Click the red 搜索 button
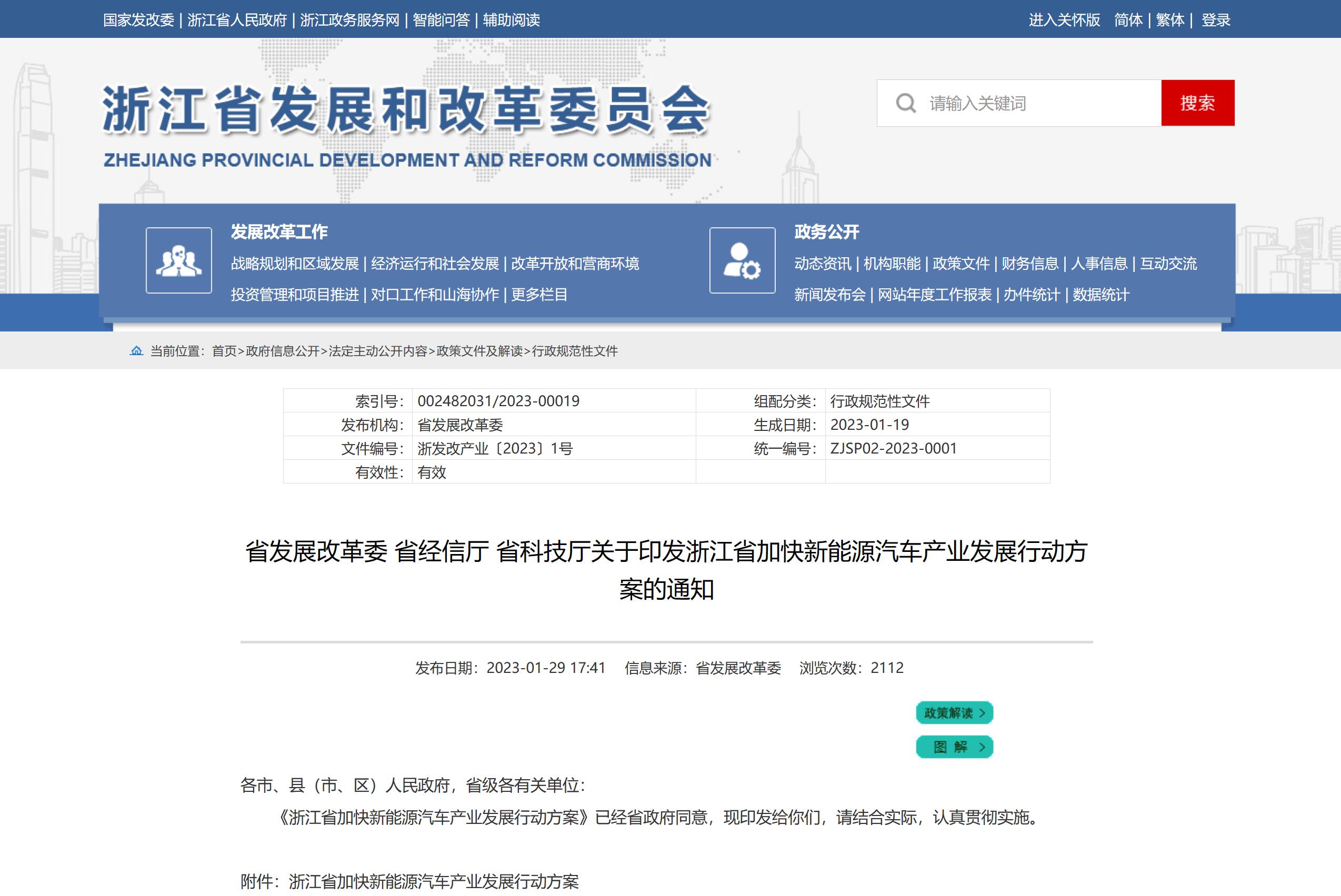The height and width of the screenshot is (896, 1341). click(x=1197, y=103)
